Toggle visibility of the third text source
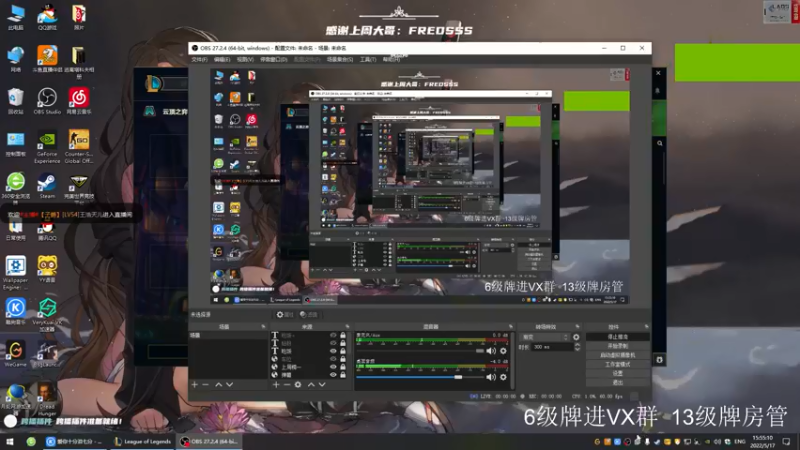This screenshot has height=450, width=800. coord(333,351)
